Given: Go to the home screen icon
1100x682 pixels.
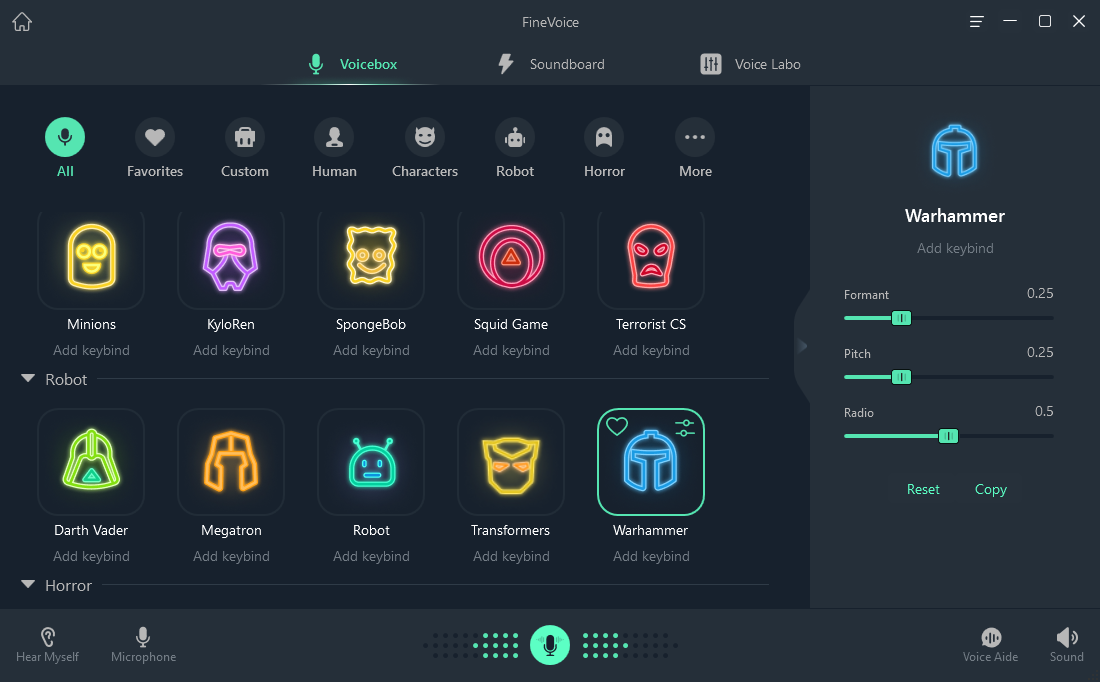Looking at the screenshot, I should (22, 22).
